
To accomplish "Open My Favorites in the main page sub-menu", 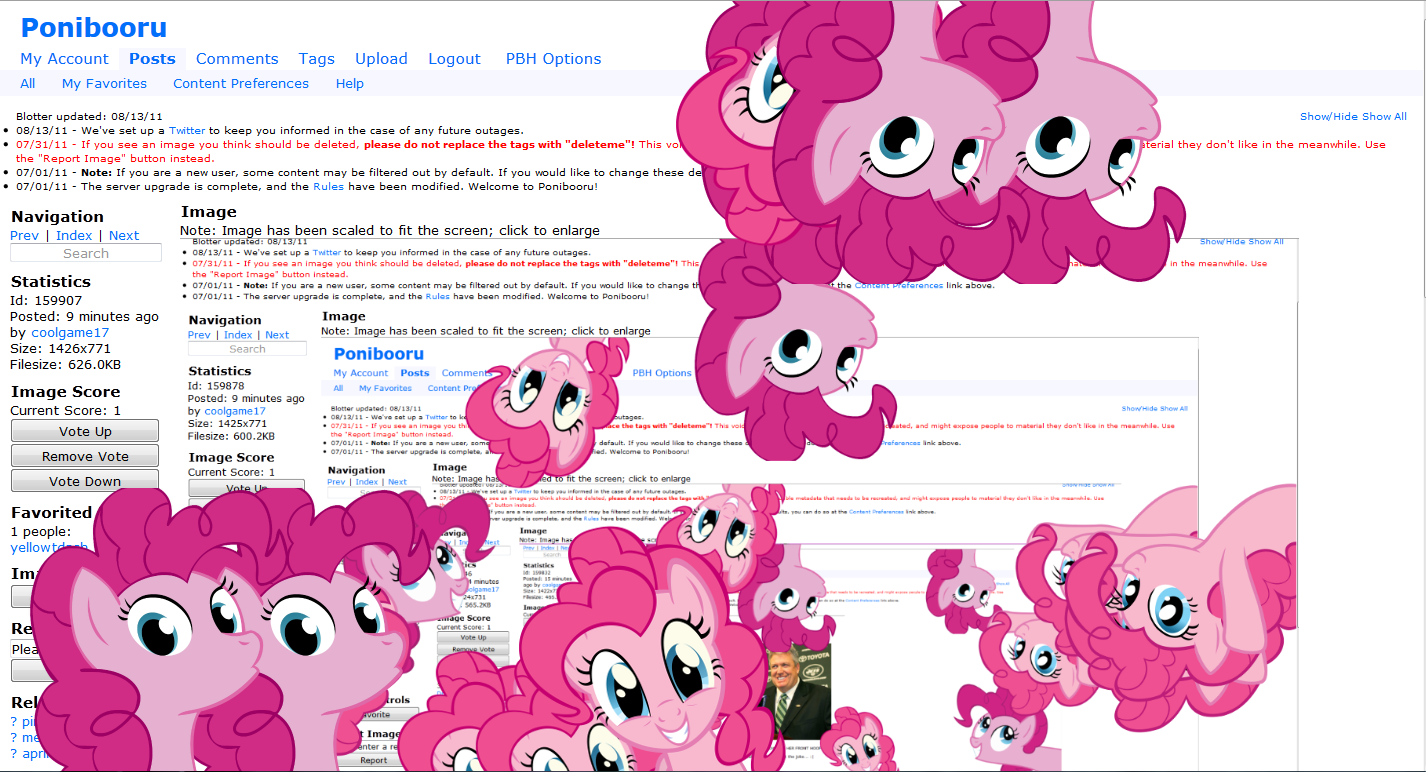I will coord(104,84).
